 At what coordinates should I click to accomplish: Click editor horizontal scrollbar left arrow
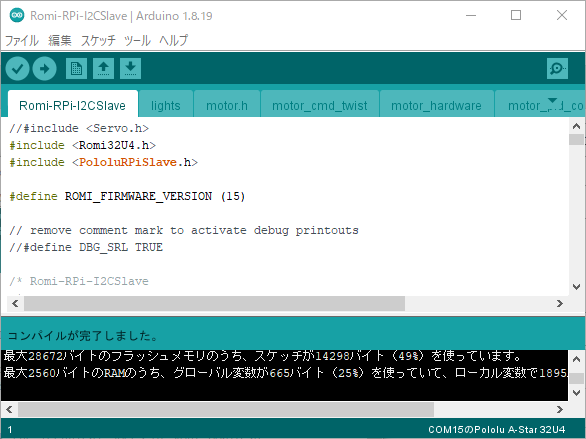[15, 303]
